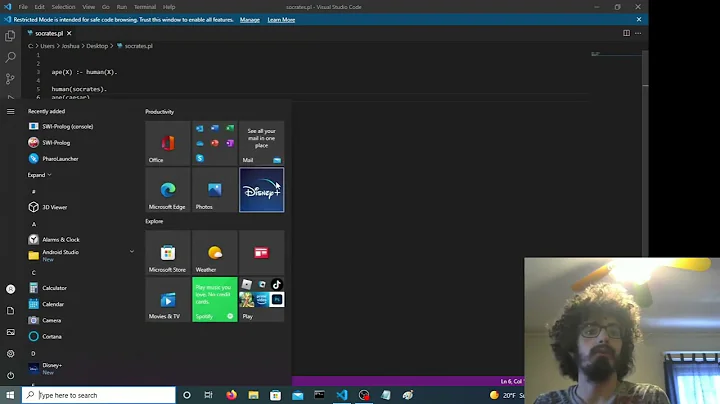Open the Weather tile
This screenshot has width=720, height=404.
click(x=214, y=252)
